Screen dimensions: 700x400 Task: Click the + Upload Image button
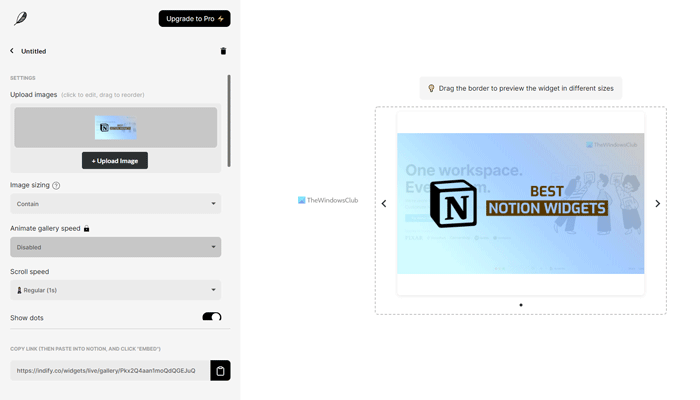point(115,161)
